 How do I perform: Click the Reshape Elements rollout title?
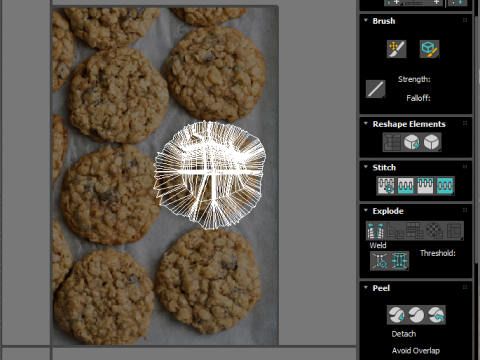pos(409,124)
